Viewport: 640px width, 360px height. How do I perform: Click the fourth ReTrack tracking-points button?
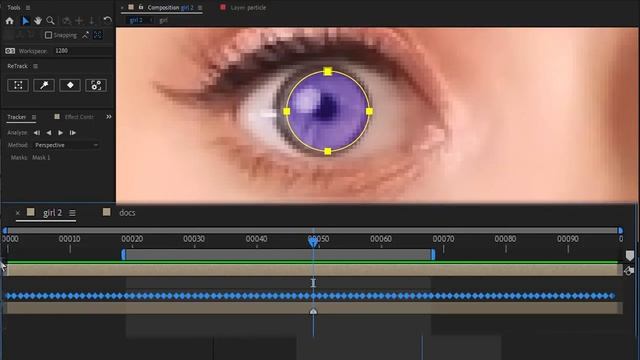coord(96,85)
